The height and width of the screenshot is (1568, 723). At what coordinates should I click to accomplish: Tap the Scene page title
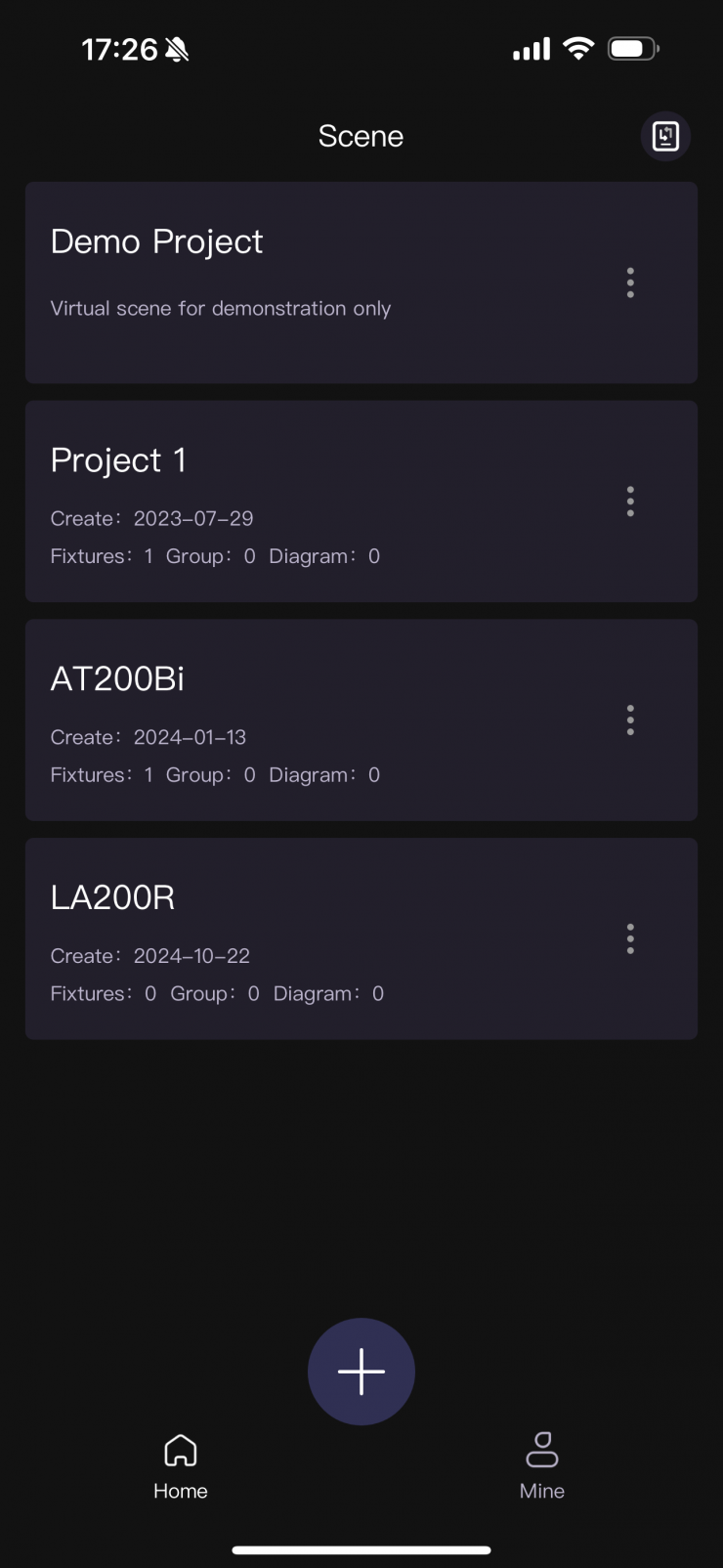pyautogui.click(x=361, y=136)
